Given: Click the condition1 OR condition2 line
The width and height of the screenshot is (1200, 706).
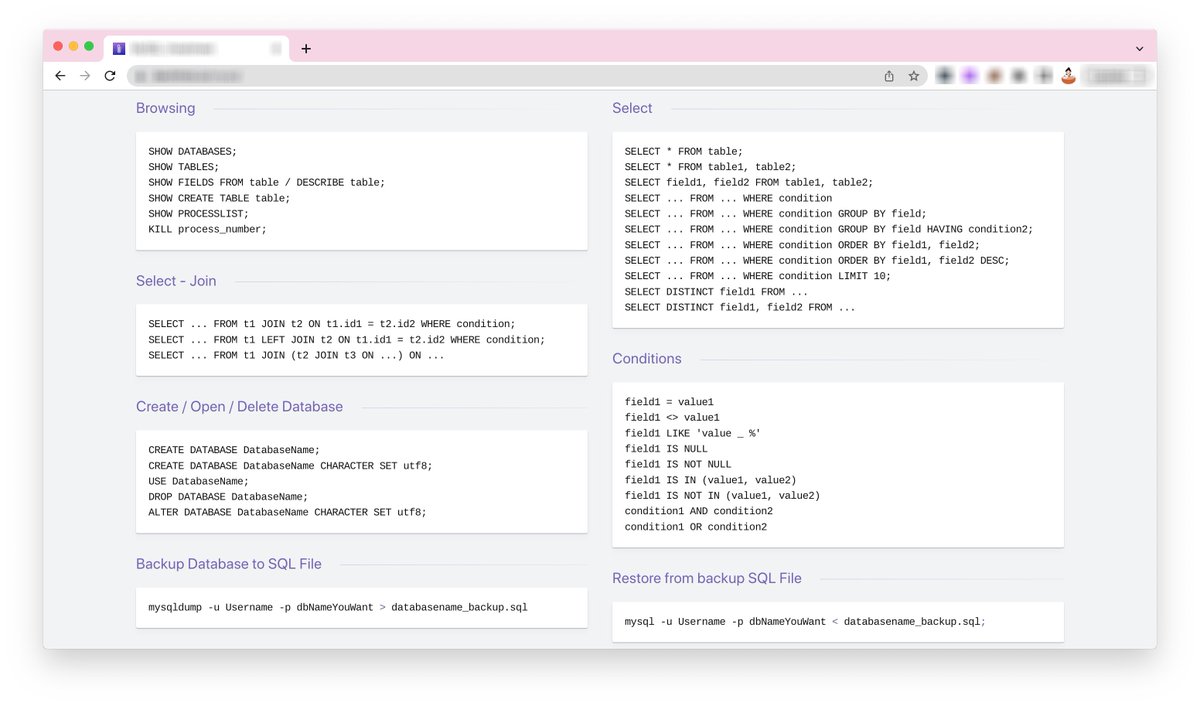Looking at the screenshot, I should (696, 527).
